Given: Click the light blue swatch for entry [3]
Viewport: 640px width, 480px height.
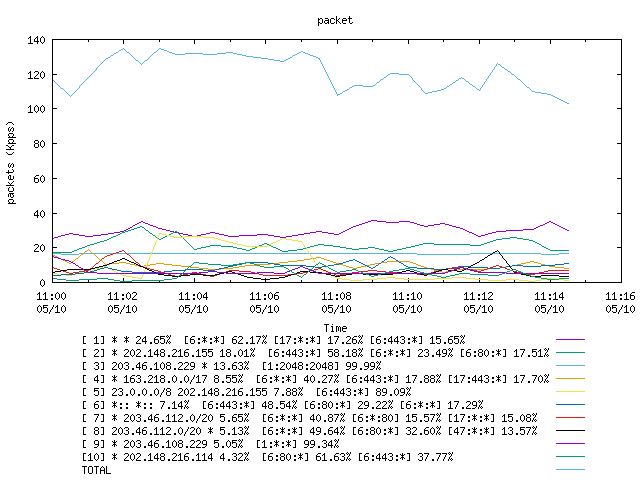Looking at the screenshot, I should 570,366.
